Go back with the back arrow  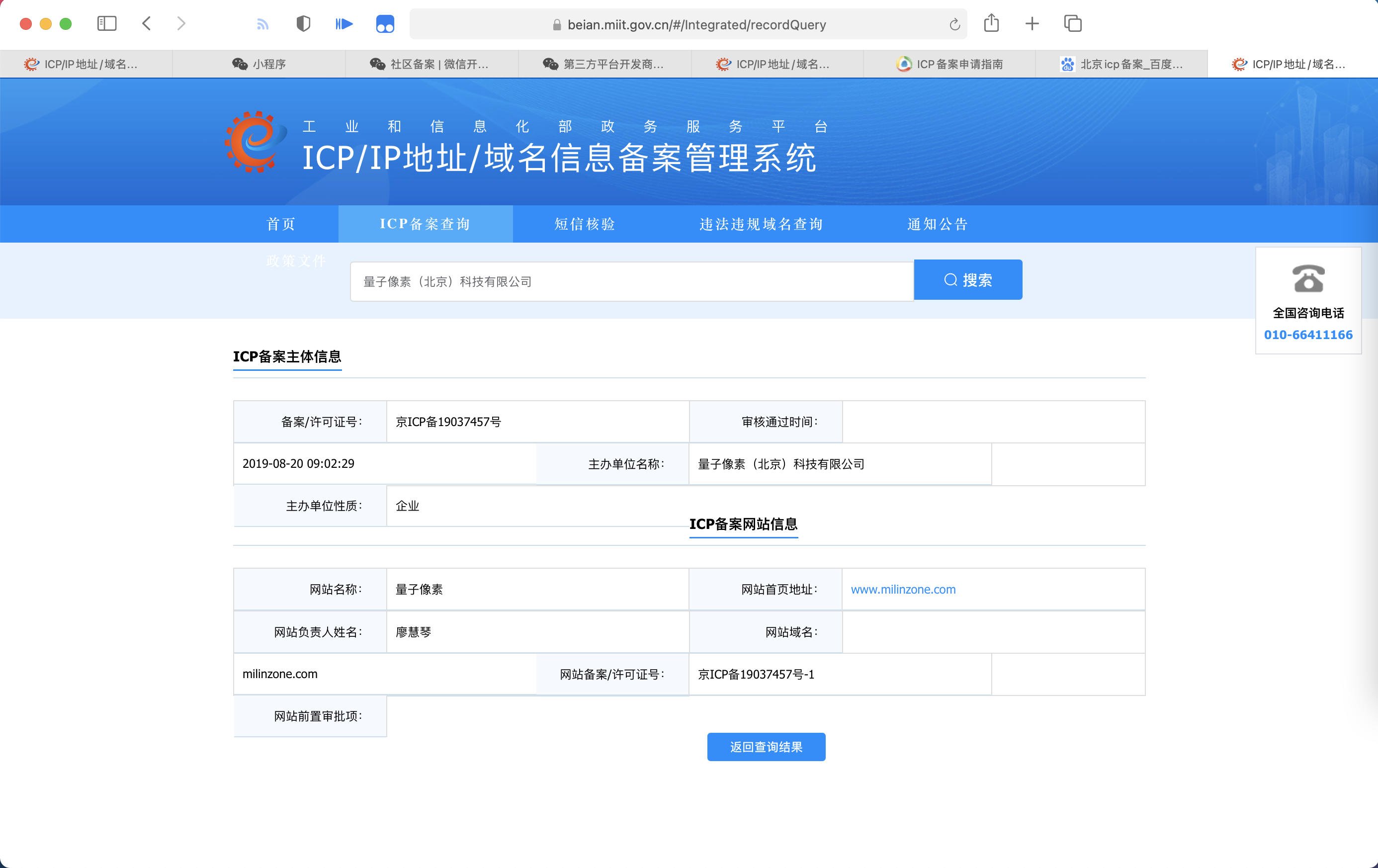pyautogui.click(x=147, y=24)
